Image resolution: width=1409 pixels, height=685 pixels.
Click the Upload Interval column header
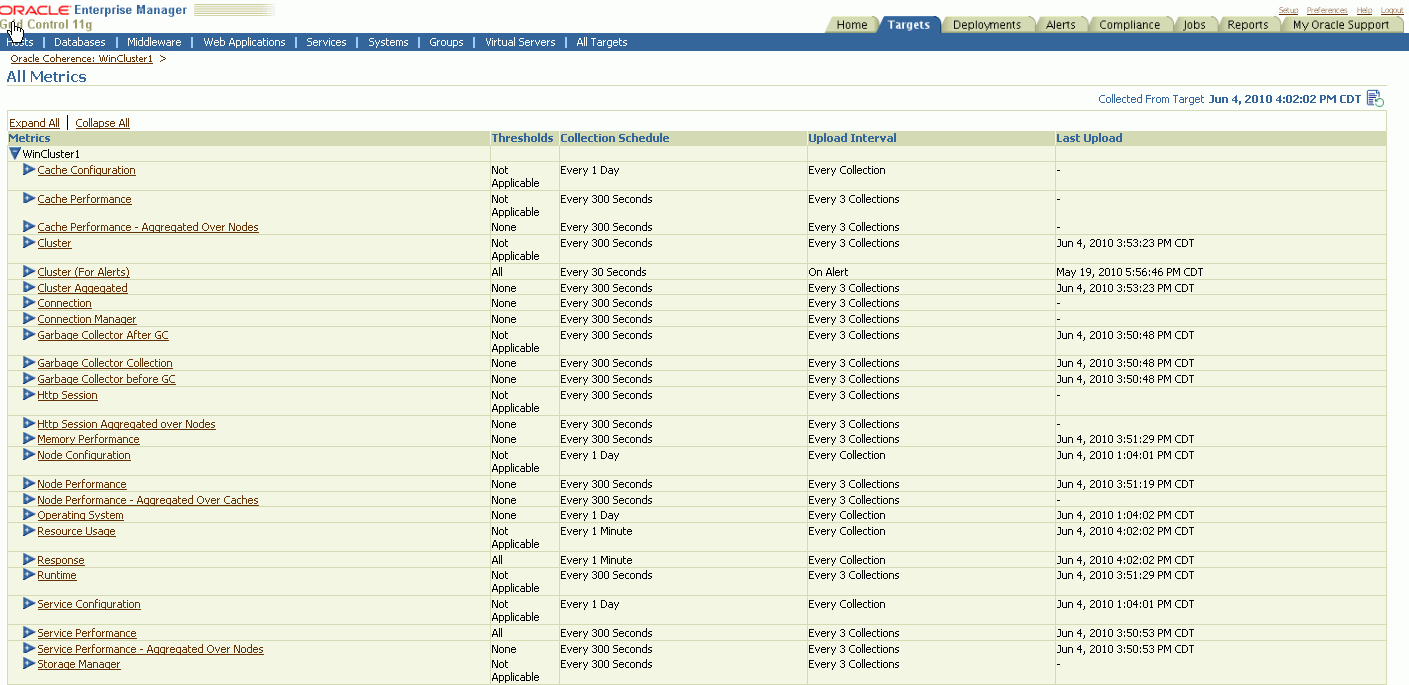[852, 138]
